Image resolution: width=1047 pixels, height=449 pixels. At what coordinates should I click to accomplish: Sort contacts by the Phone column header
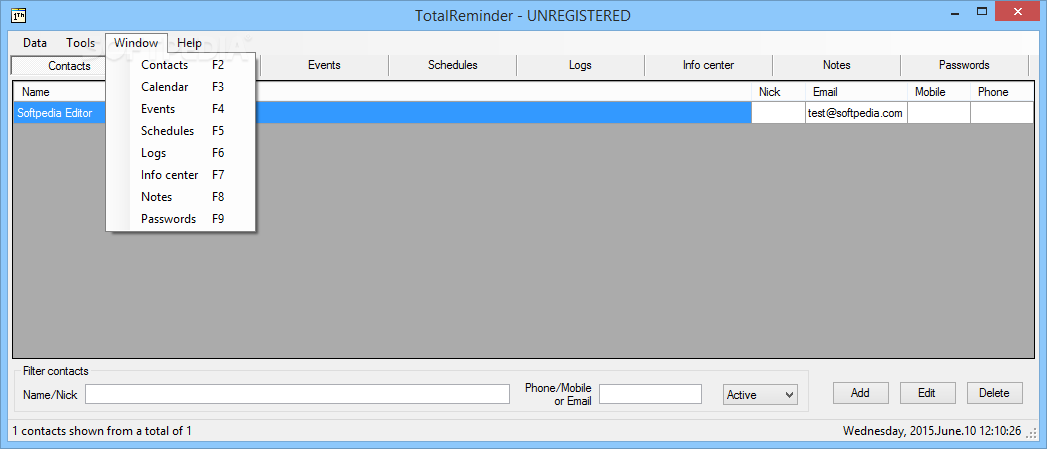pos(1002,92)
